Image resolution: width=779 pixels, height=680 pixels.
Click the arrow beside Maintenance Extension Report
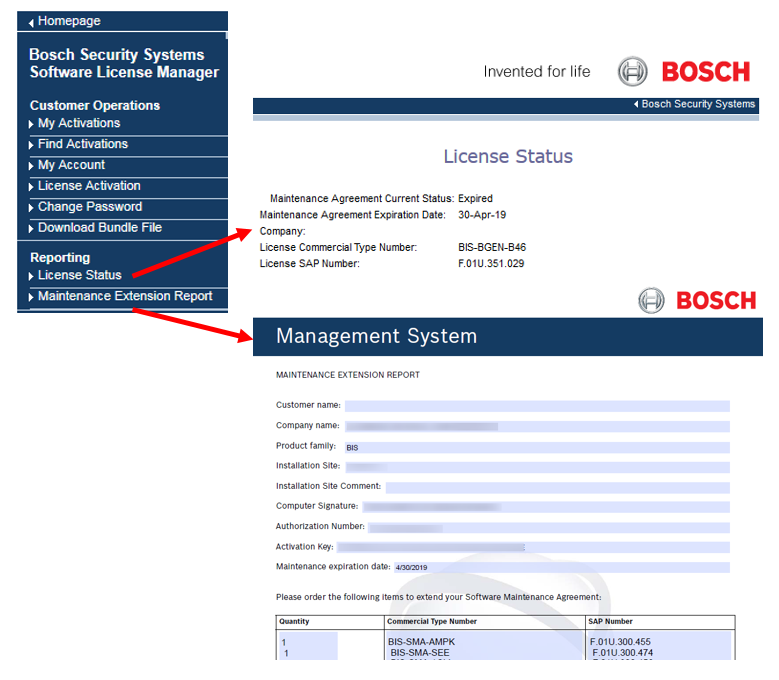click(x=31, y=297)
